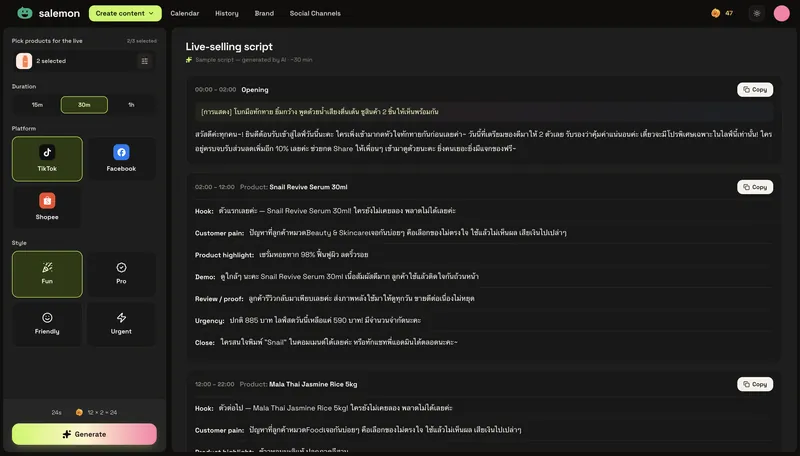Click the credits coin icon showing 47
The height and width of the screenshot is (456, 800).
pyautogui.click(x=715, y=13)
